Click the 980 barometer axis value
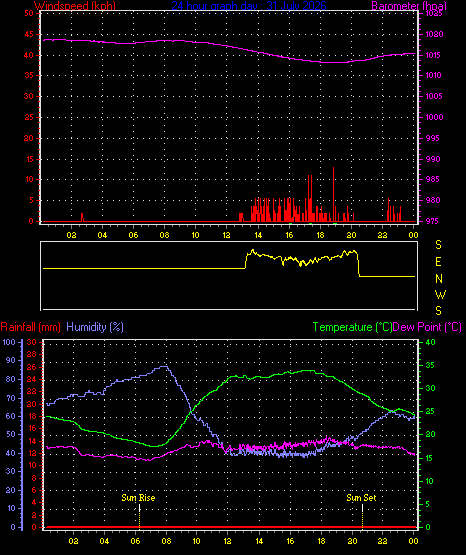This screenshot has height=555, width=466. tap(433, 200)
